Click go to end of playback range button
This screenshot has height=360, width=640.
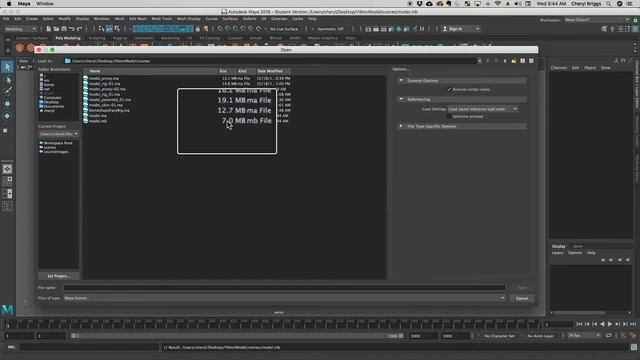coord(633,324)
